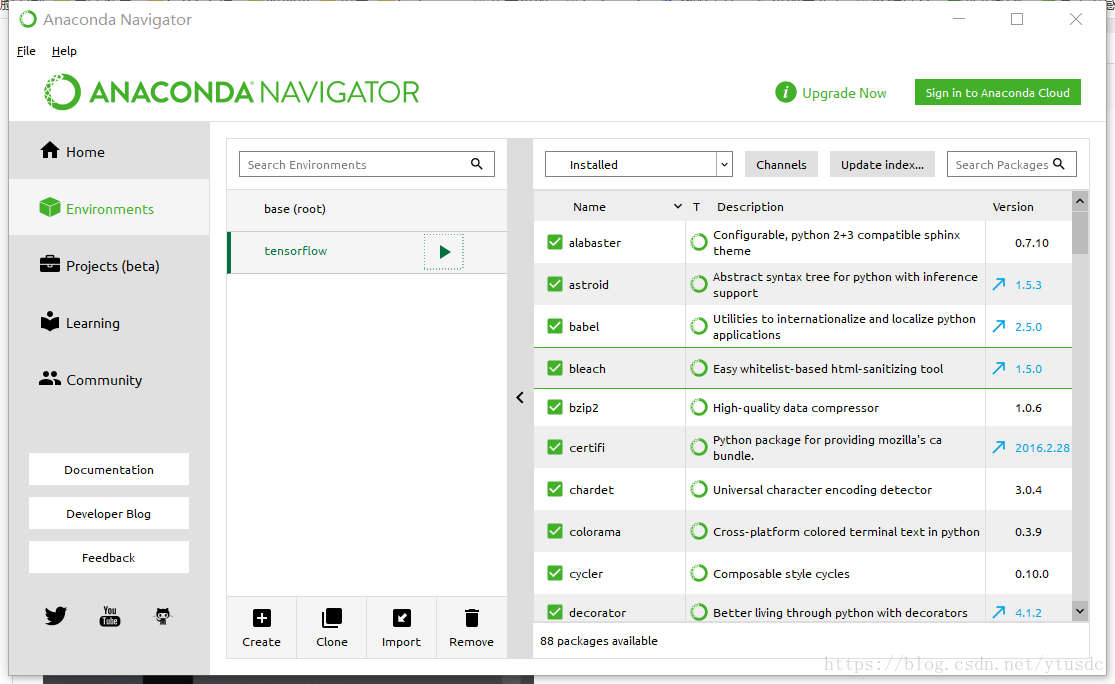Toggle the colorama package checkbox
This screenshot has width=1115, height=684.
click(555, 531)
